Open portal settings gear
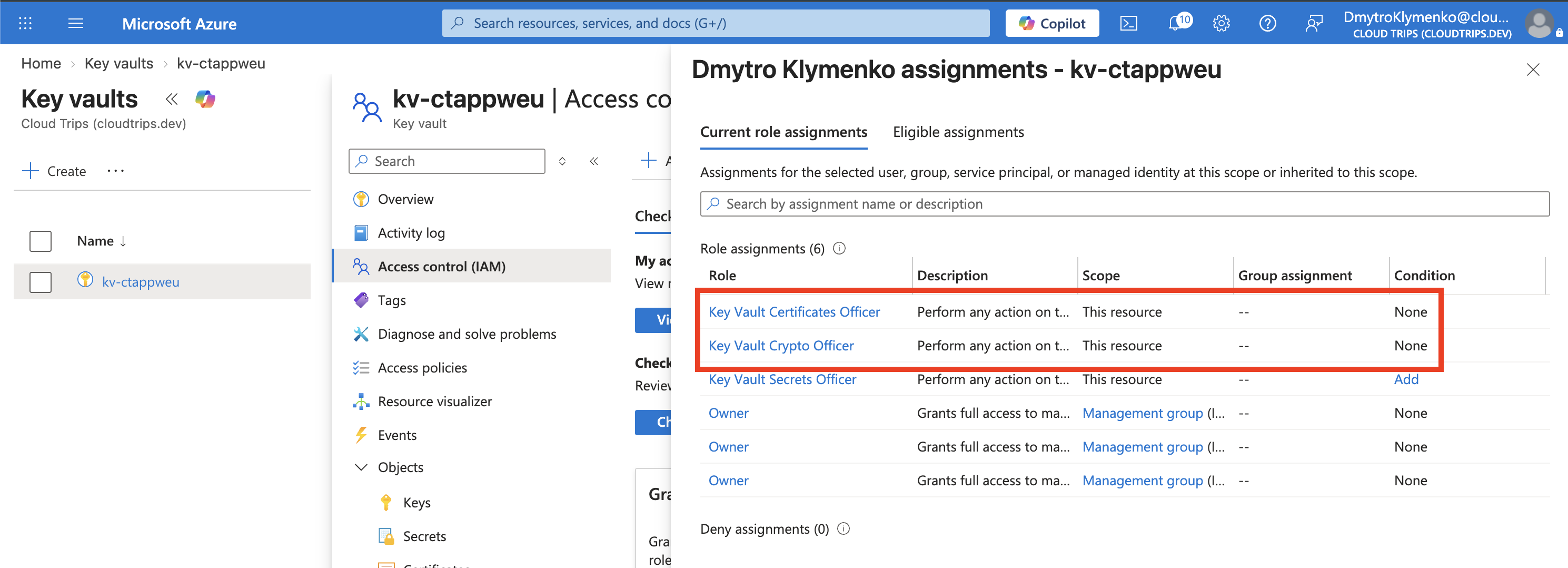The image size is (1568, 568). coord(1221,23)
